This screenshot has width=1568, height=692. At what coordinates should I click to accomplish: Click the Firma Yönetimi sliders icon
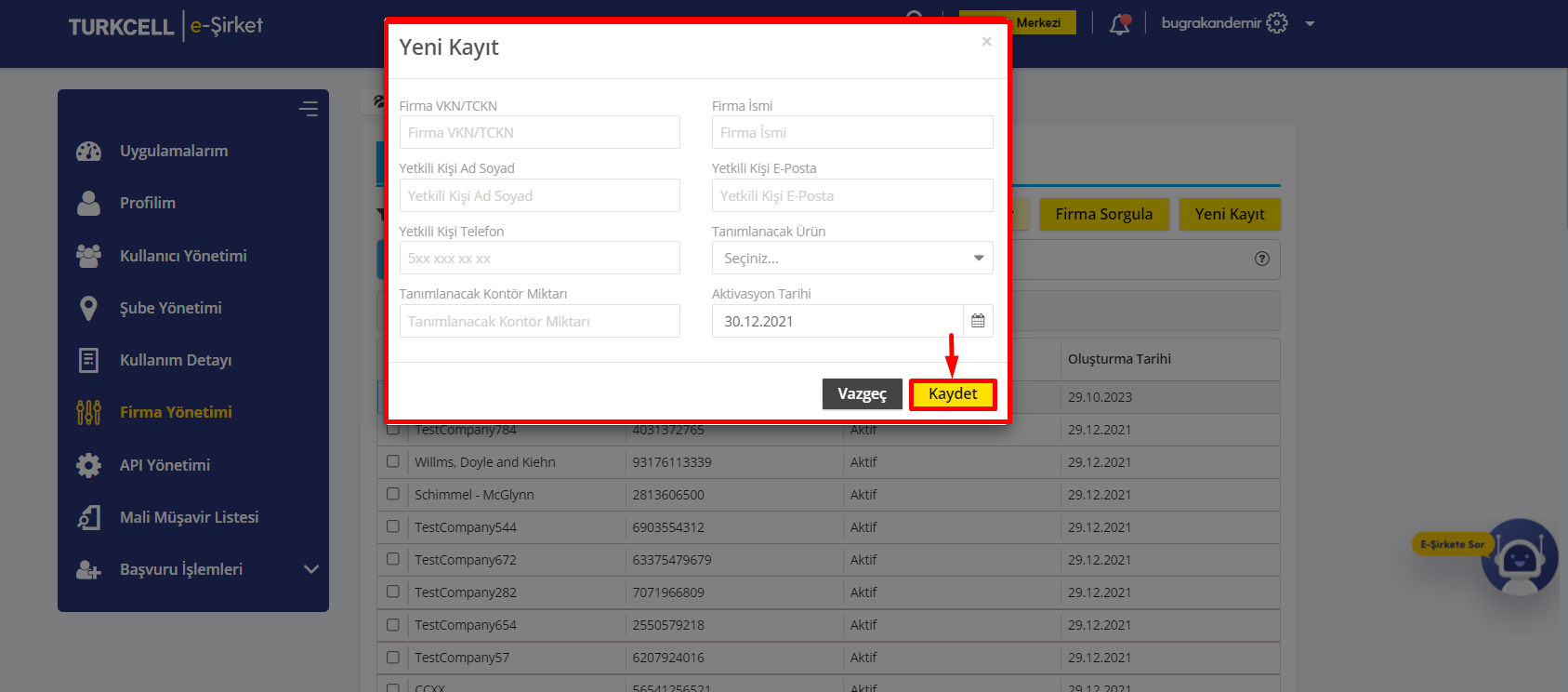click(88, 412)
